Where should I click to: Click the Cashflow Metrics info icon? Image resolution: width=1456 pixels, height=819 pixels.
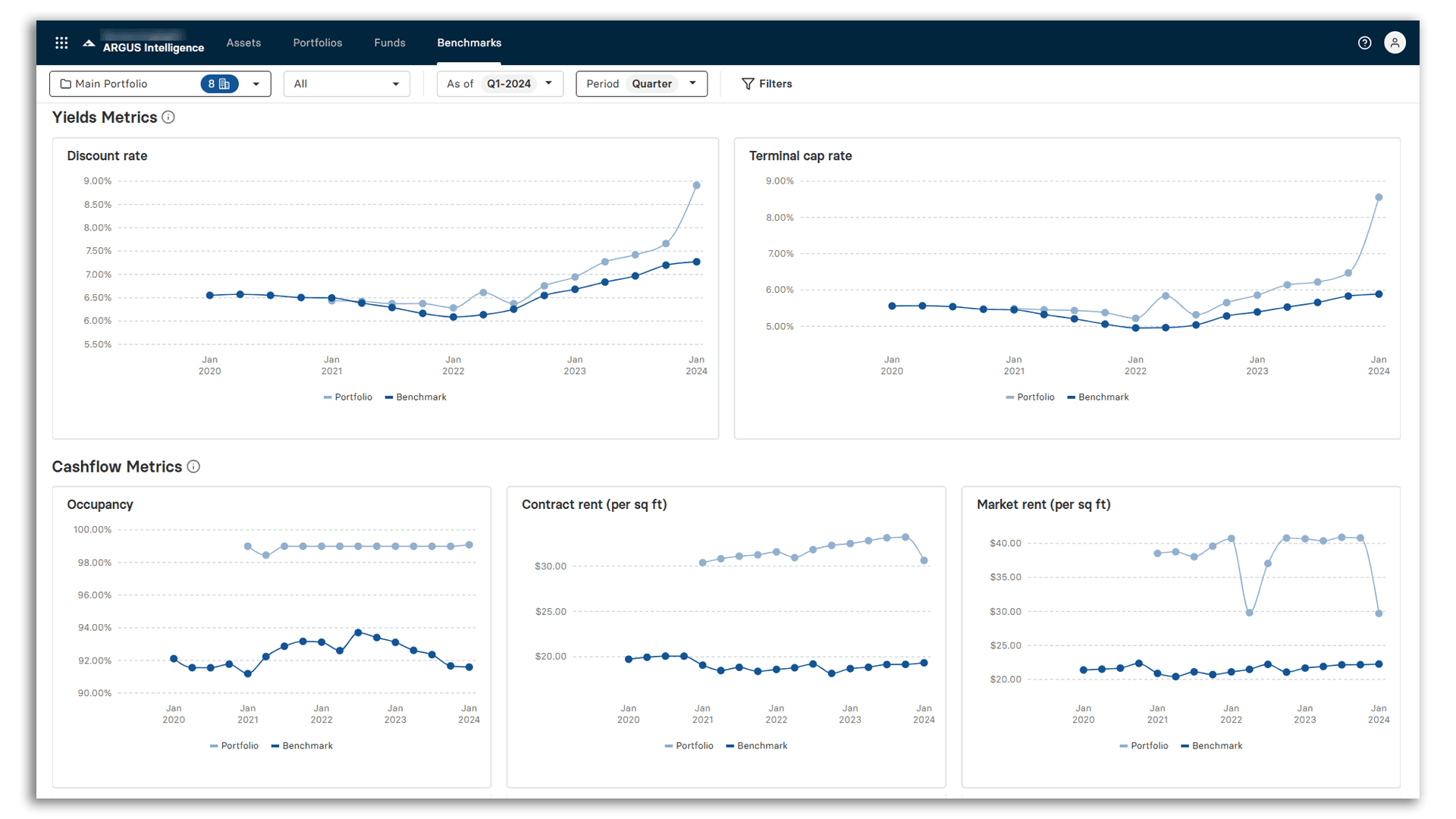point(193,466)
